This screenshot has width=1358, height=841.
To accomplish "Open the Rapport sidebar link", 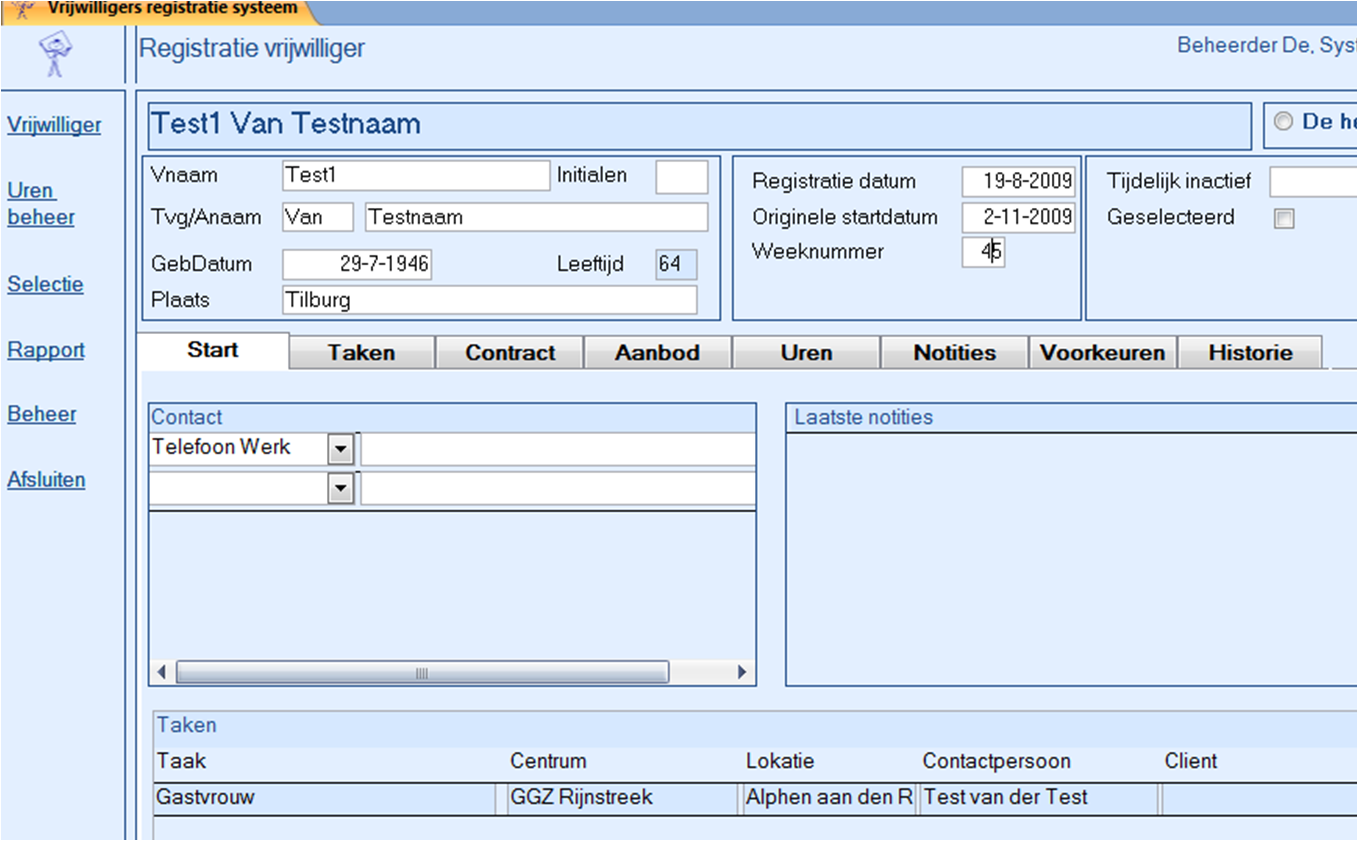I will pyautogui.click(x=46, y=350).
